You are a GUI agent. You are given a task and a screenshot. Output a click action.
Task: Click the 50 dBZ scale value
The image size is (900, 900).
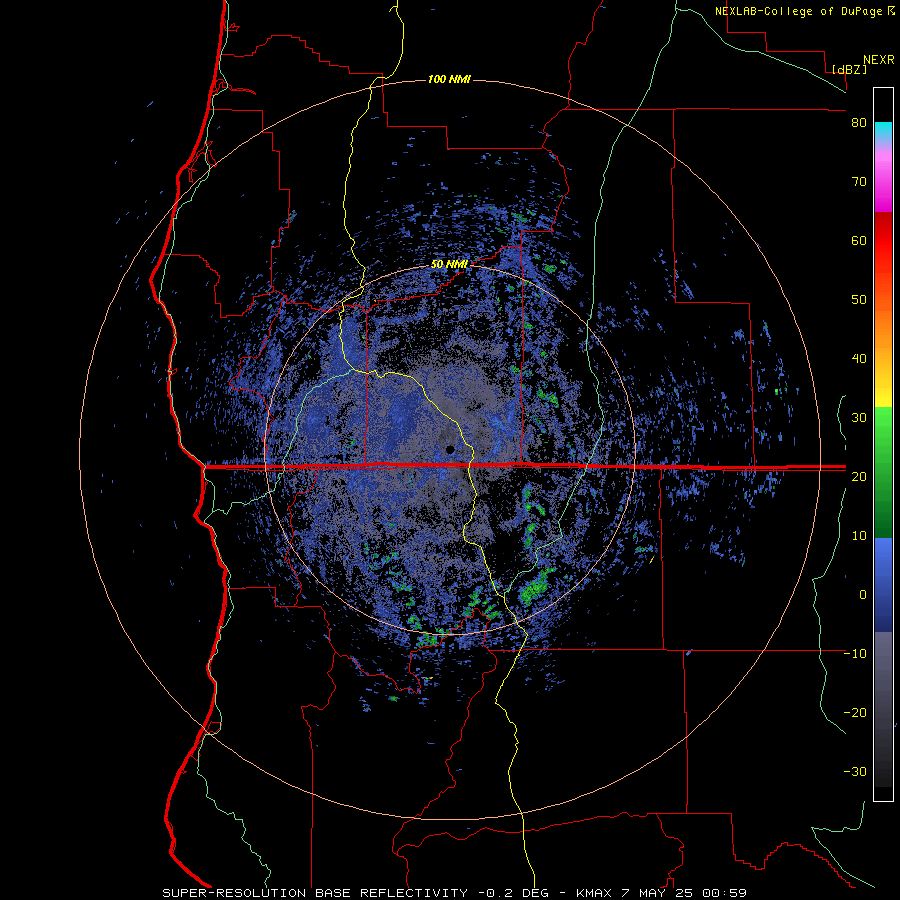point(859,300)
